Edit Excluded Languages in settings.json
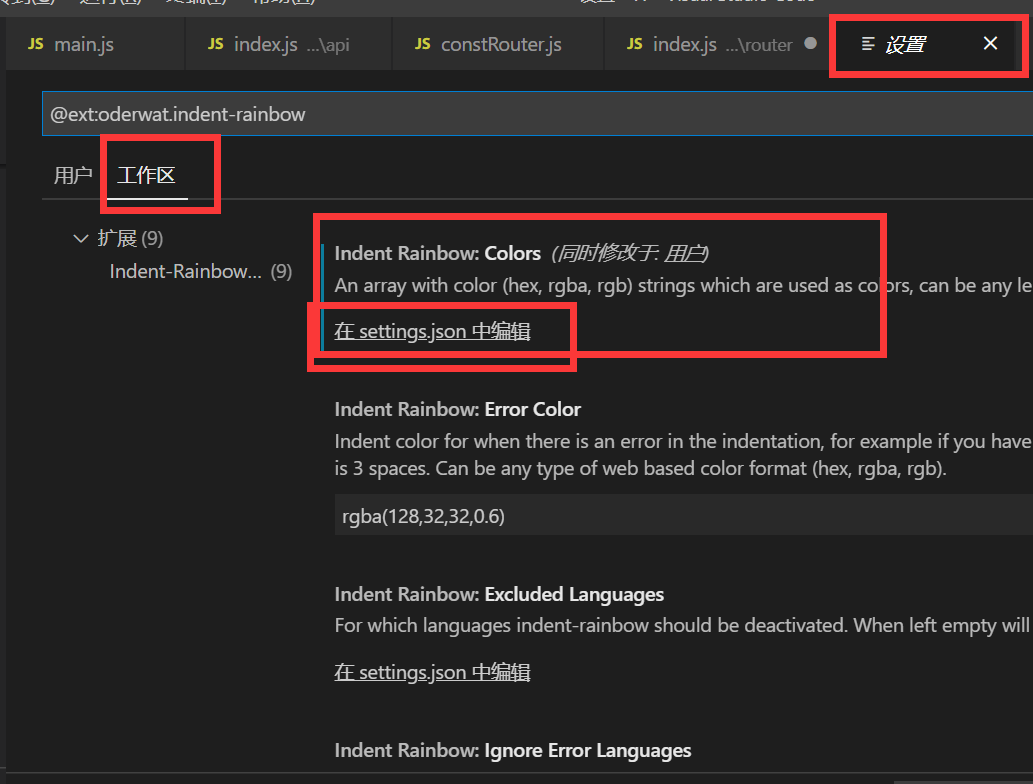Viewport: 1033px width, 784px height. click(432, 672)
